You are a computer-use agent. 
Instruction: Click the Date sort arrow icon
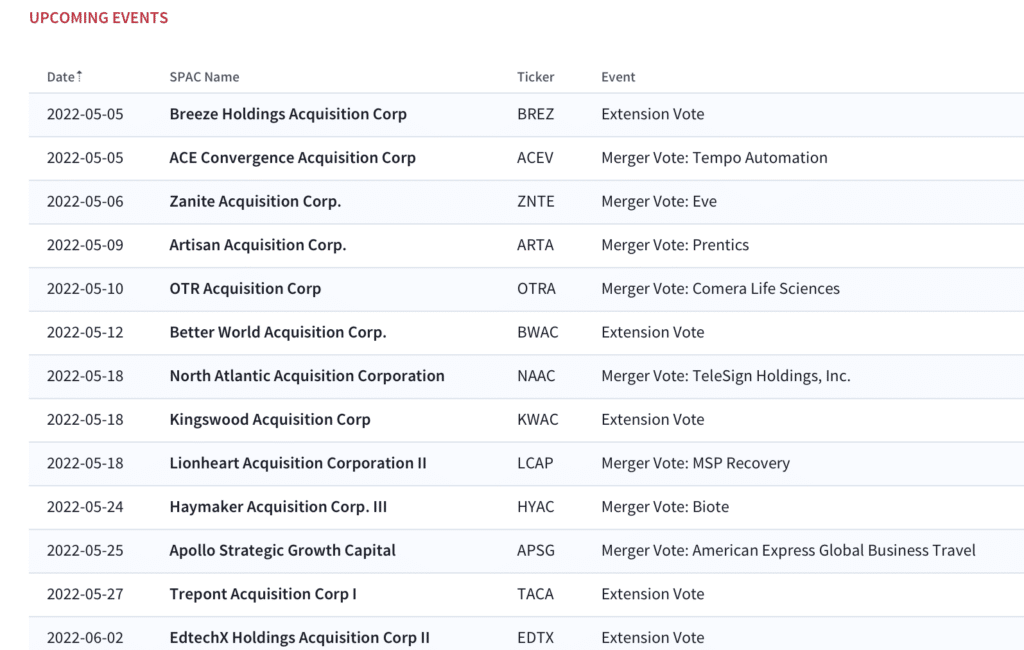click(x=80, y=76)
